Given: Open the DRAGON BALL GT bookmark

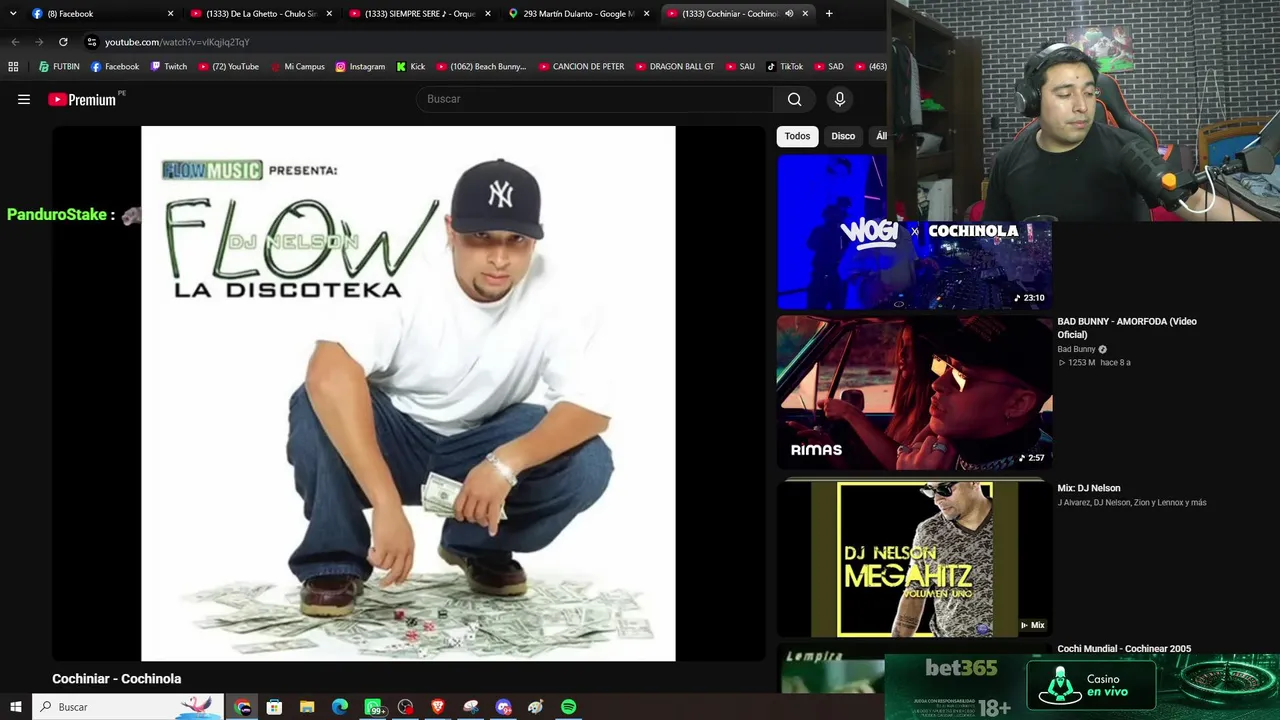Looking at the screenshot, I should tap(675, 67).
